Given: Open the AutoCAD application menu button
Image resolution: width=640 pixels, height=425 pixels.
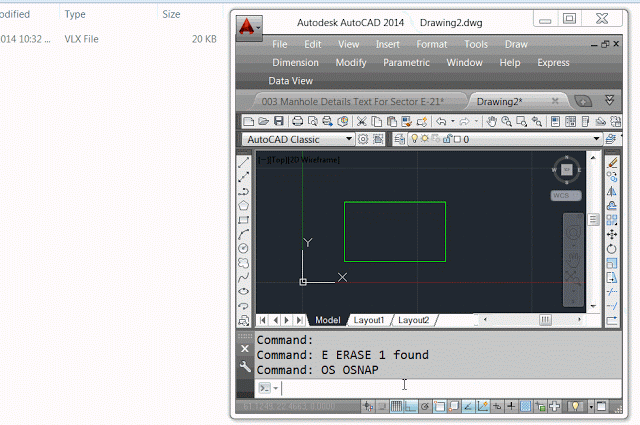Looking at the screenshot, I should click(x=249, y=28).
